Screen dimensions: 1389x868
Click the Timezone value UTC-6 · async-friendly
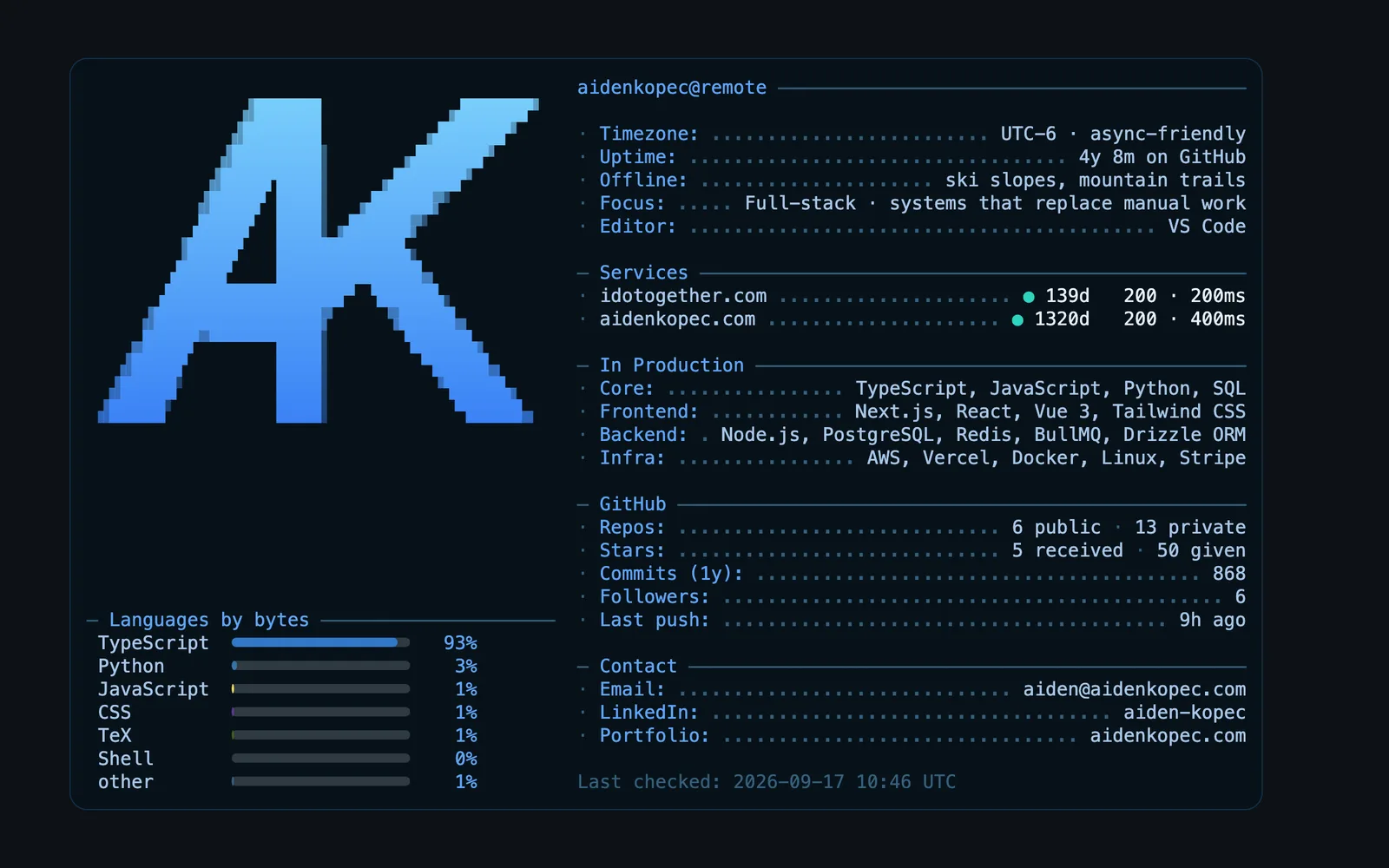pos(1122,134)
